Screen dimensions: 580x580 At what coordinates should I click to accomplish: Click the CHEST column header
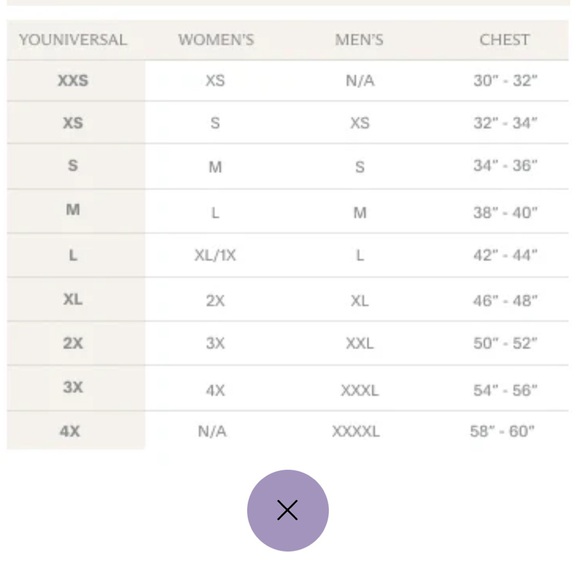tap(505, 40)
